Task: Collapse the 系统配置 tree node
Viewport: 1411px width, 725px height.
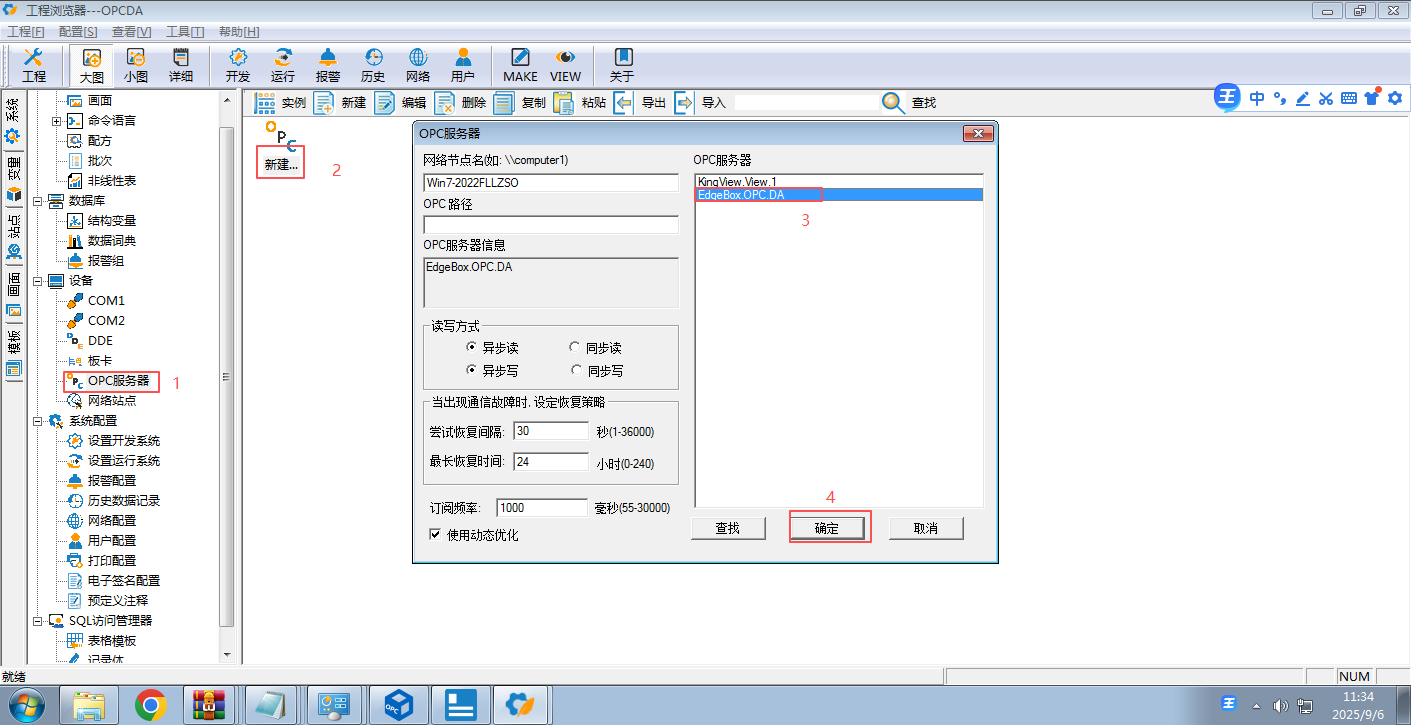Action: [x=38, y=421]
